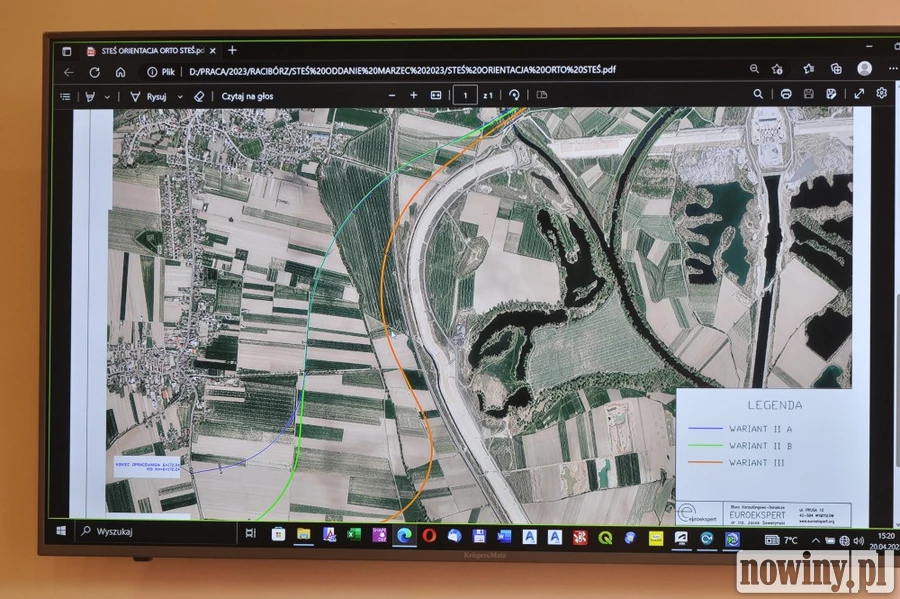
Task: Focus the address bar with PDF path
Action: point(402,70)
